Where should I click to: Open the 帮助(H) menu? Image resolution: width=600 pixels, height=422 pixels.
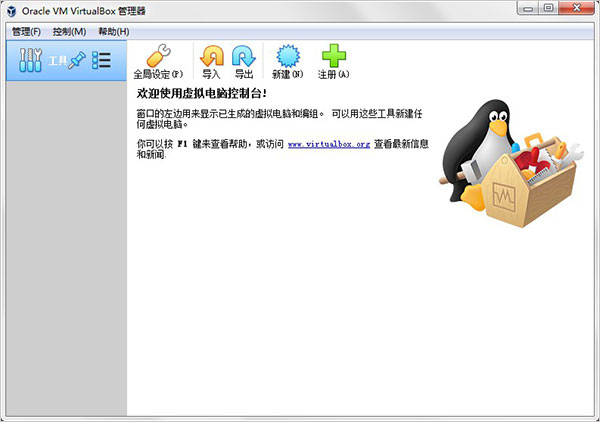[114, 32]
